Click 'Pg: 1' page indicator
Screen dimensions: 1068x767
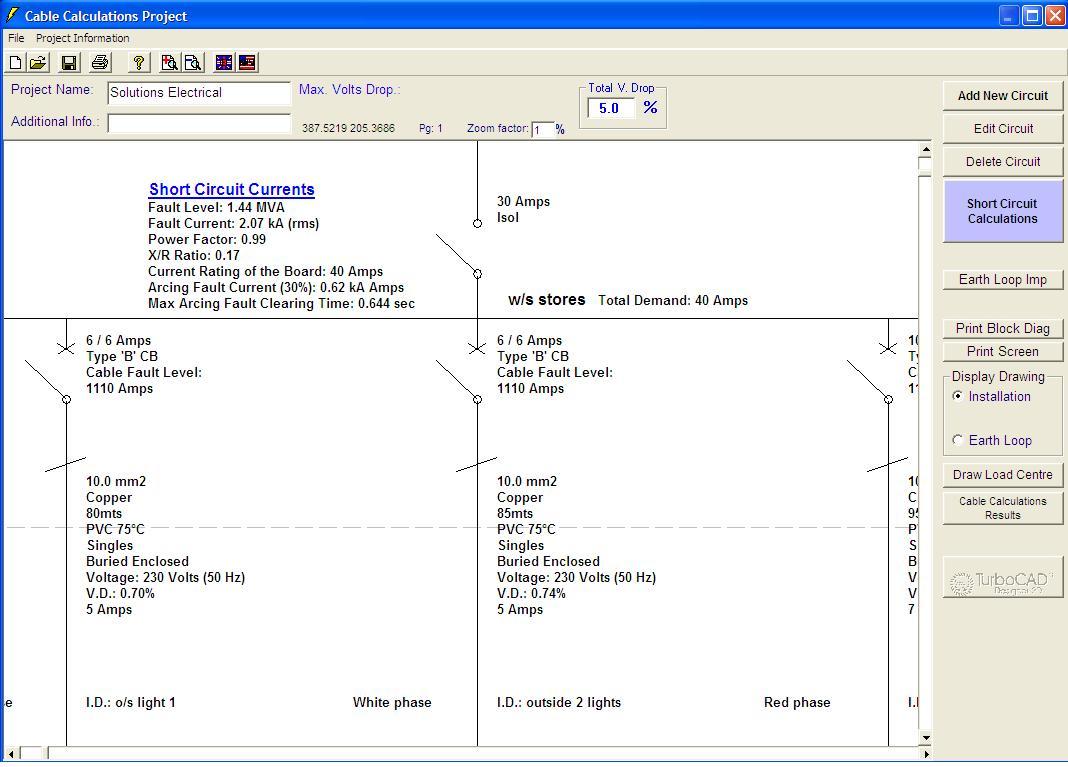pyautogui.click(x=430, y=128)
